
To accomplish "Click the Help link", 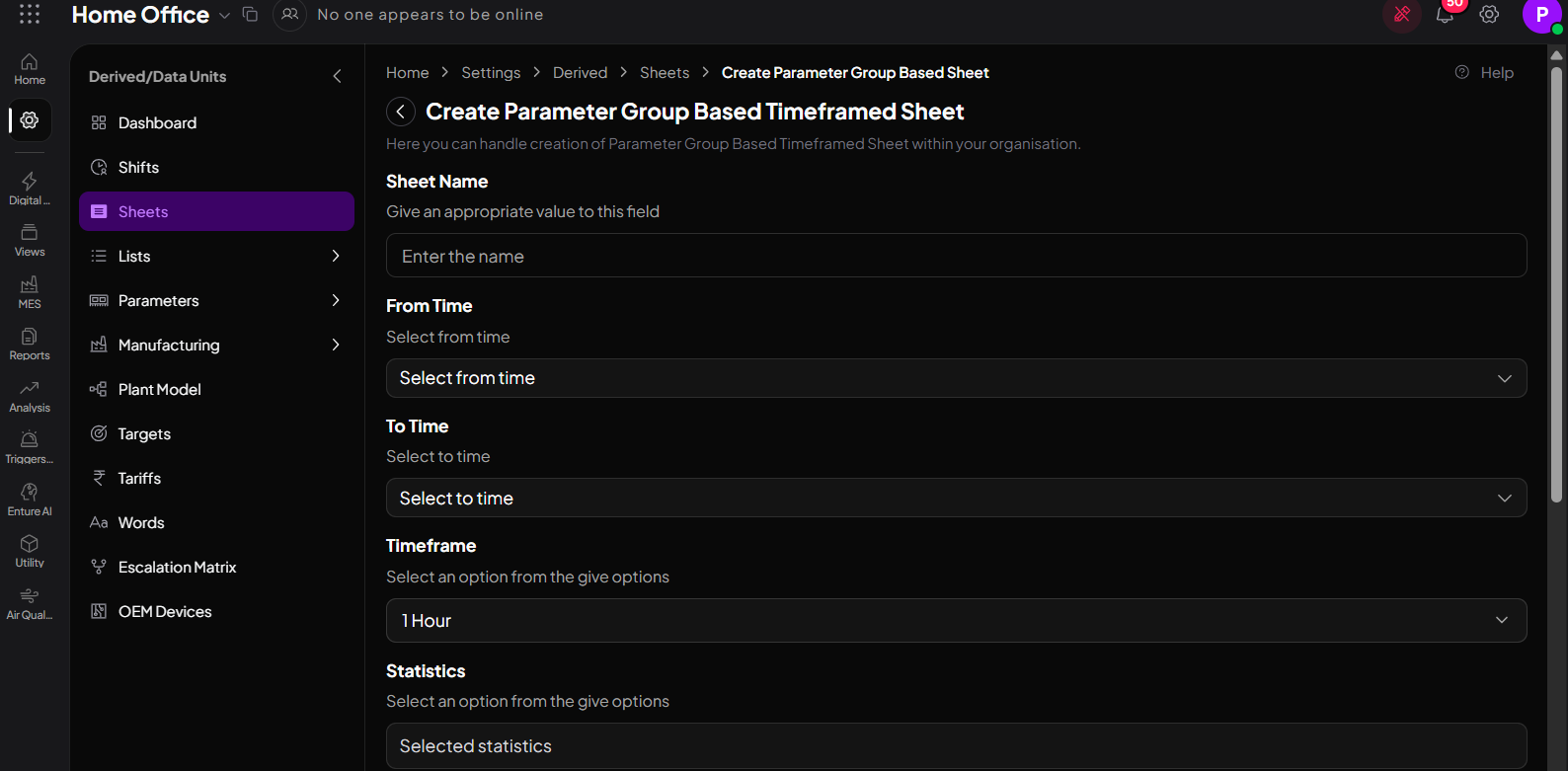I will point(1484,73).
